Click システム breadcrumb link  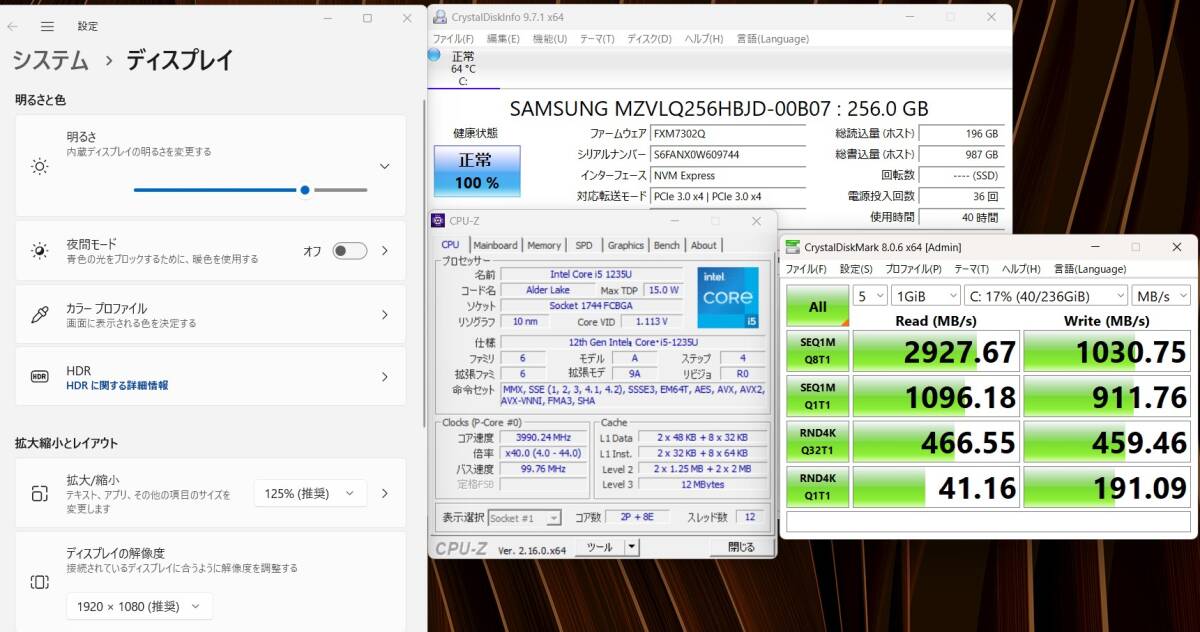coord(50,60)
